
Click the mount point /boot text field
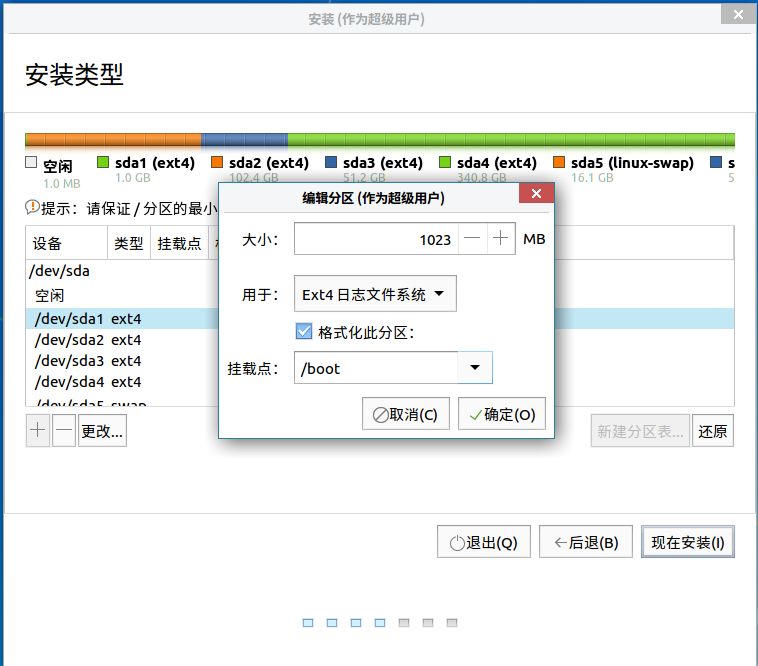pos(376,368)
